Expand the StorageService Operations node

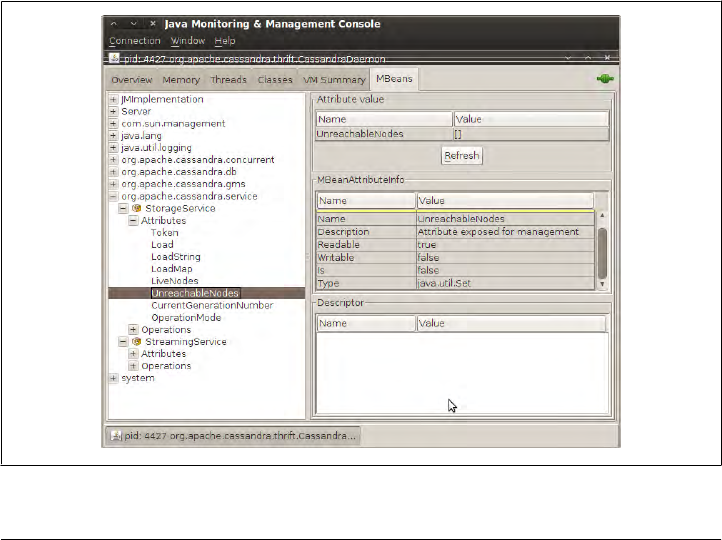pyautogui.click(x=133, y=330)
